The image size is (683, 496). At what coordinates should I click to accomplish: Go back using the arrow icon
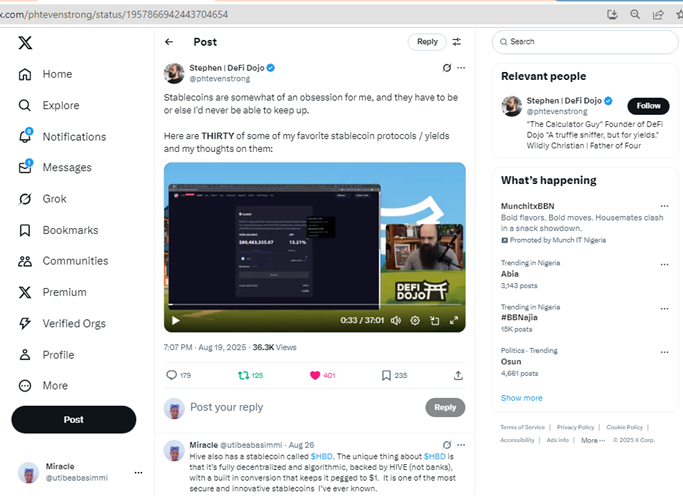pyautogui.click(x=169, y=42)
